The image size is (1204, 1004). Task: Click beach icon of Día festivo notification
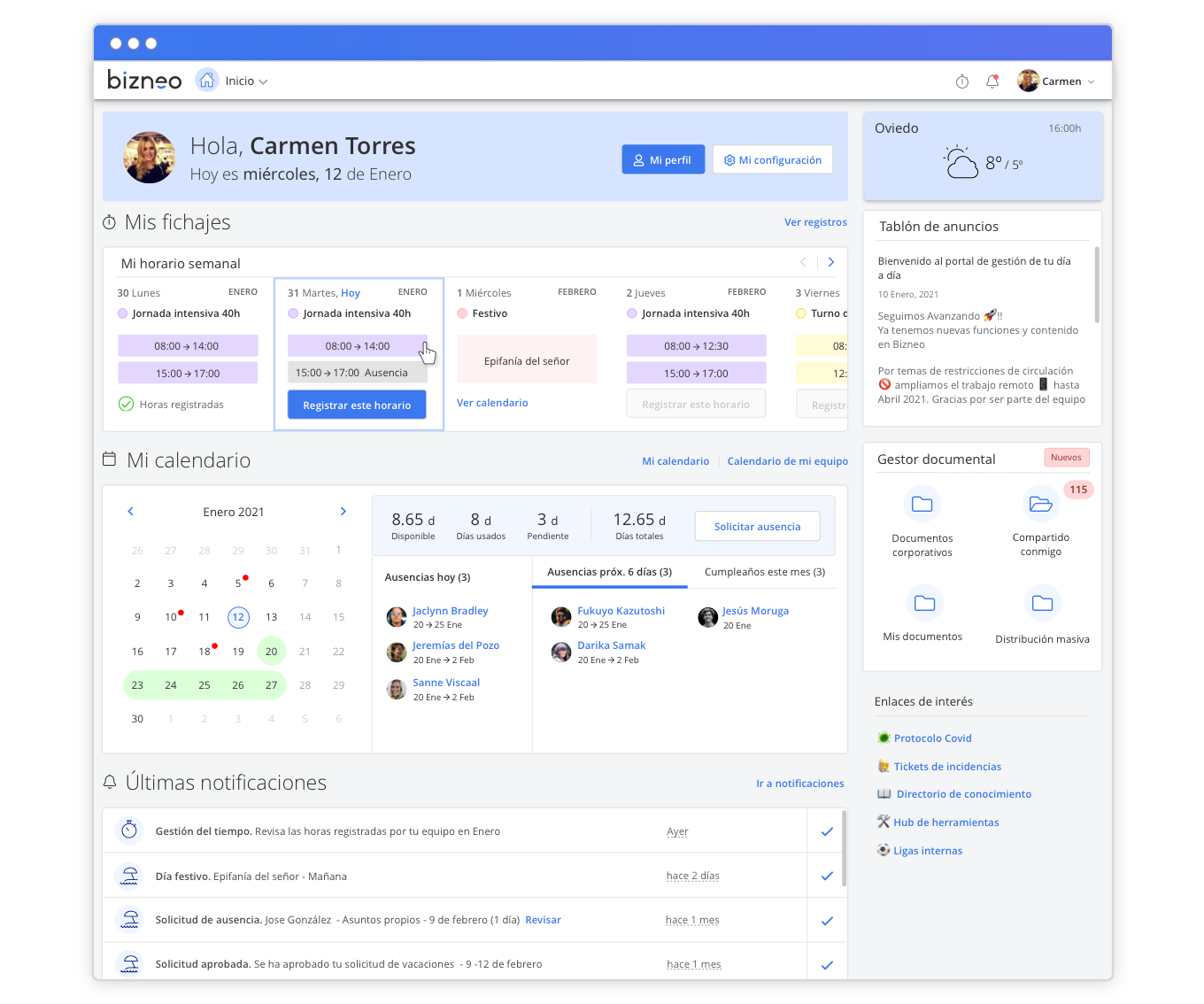pos(129,876)
